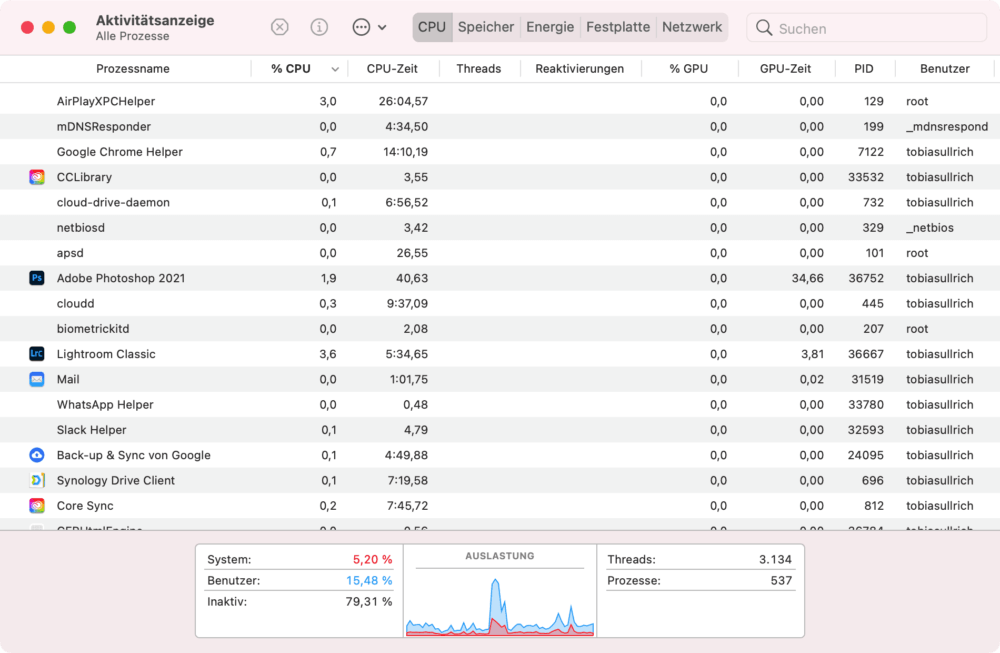This screenshot has width=1000, height=653.
Task: Click the Alle Prozesse subtitle
Action: [133, 36]
